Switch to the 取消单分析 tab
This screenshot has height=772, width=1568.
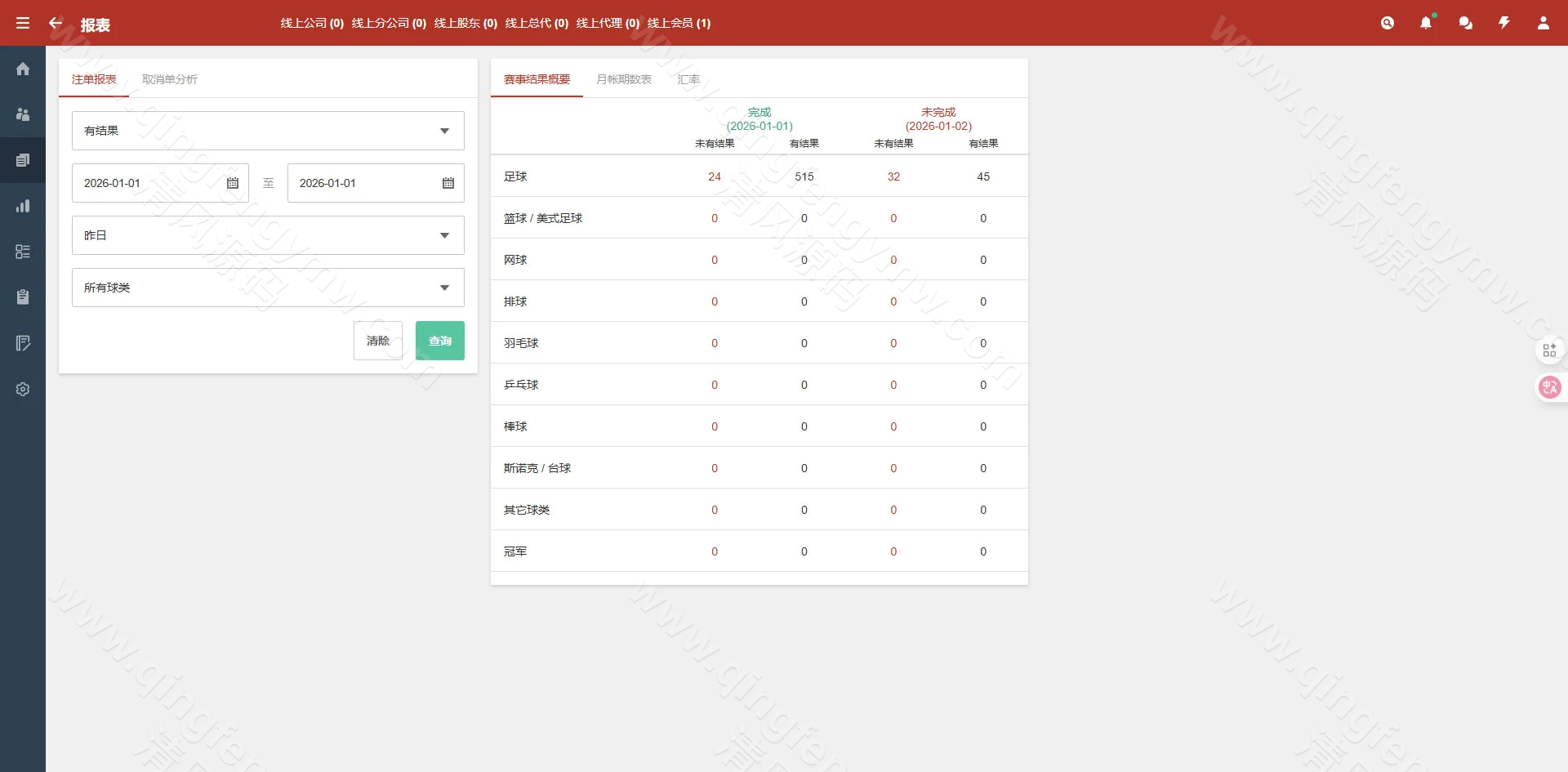[x=169, y=79]
